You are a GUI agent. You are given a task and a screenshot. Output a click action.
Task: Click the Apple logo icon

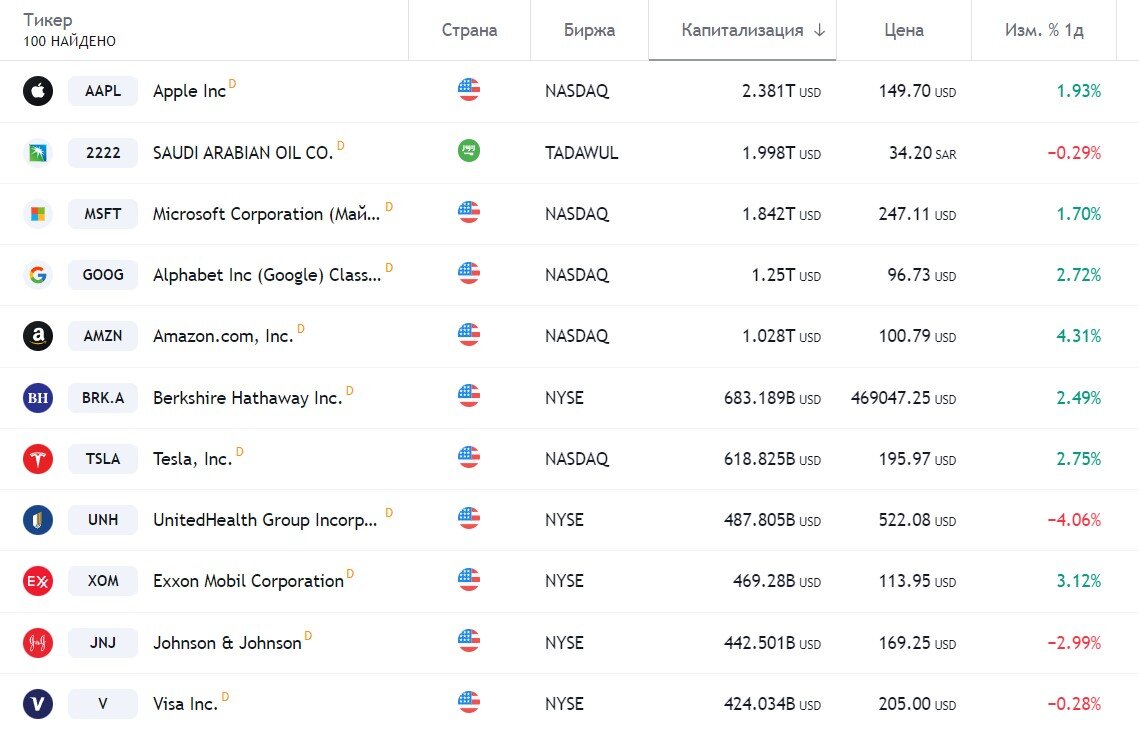(38, 91)
